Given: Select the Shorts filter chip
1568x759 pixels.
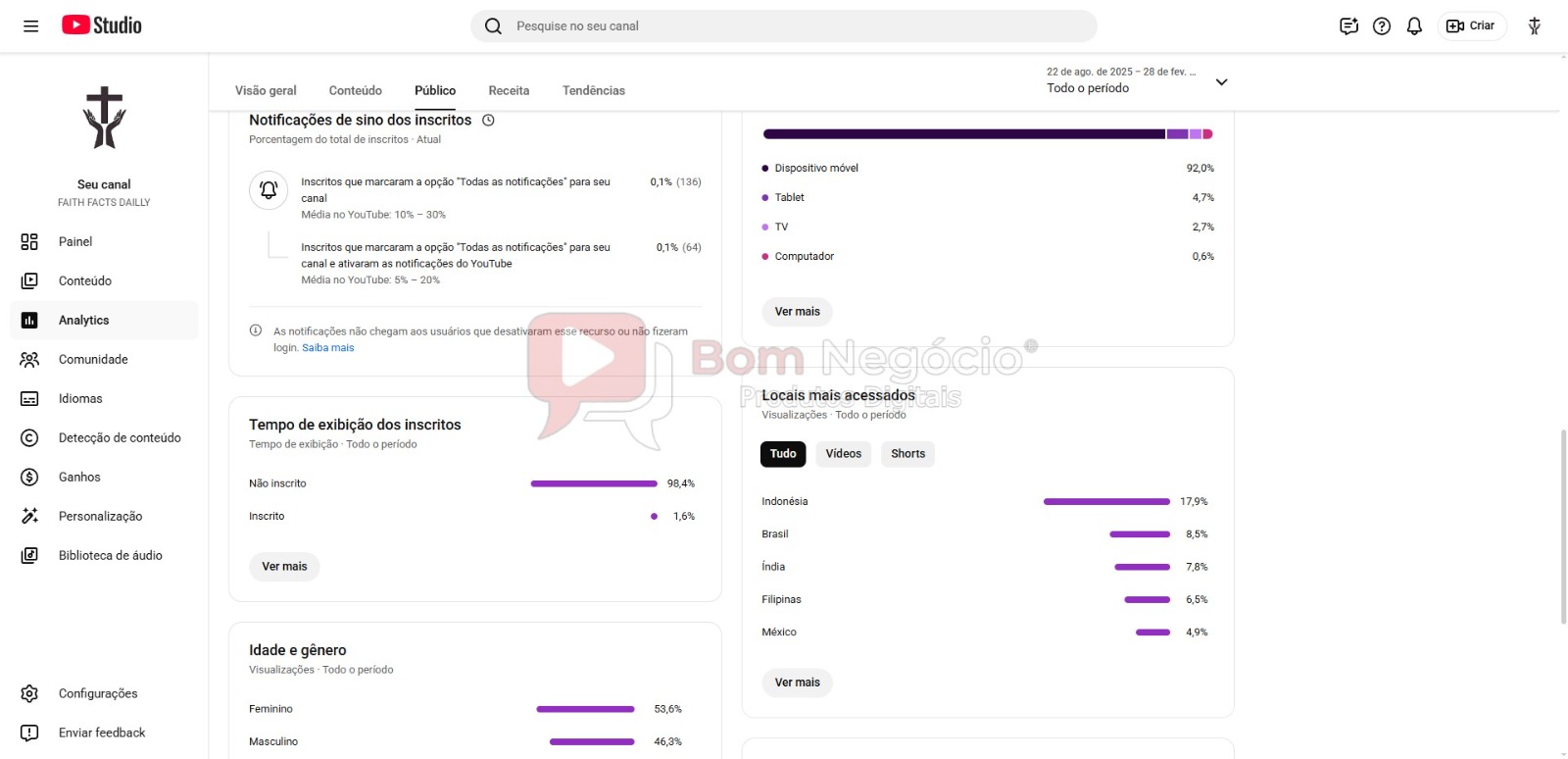Looking at the screenshot, I should pos(907,454).
